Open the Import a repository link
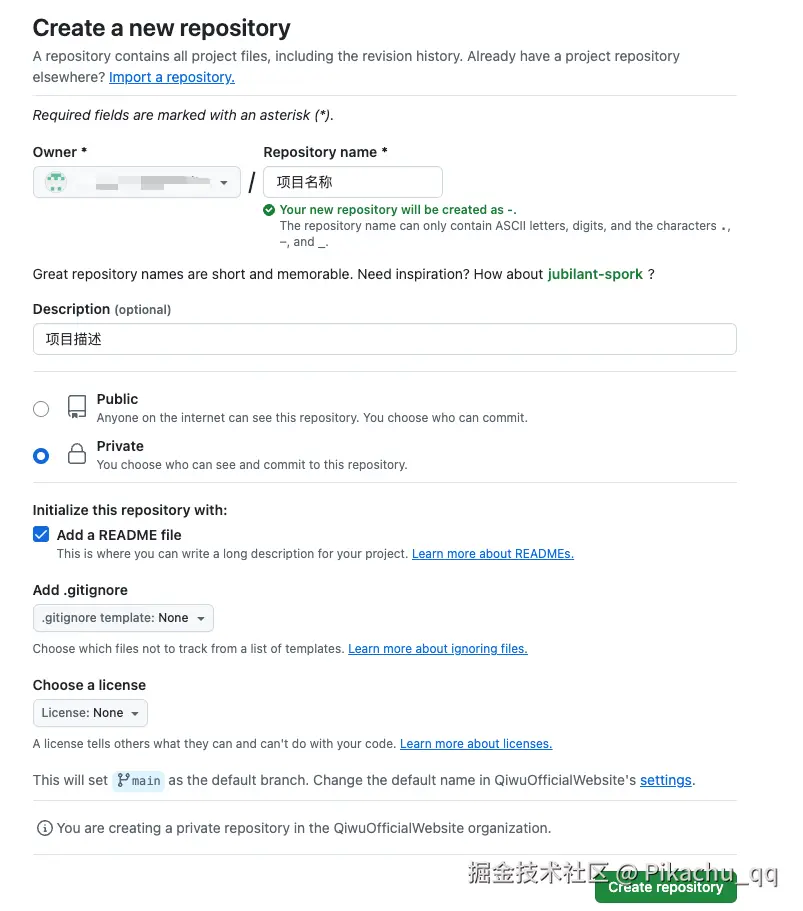The height and width of the screenshot is (911, 803). click(x=172, y=77)
